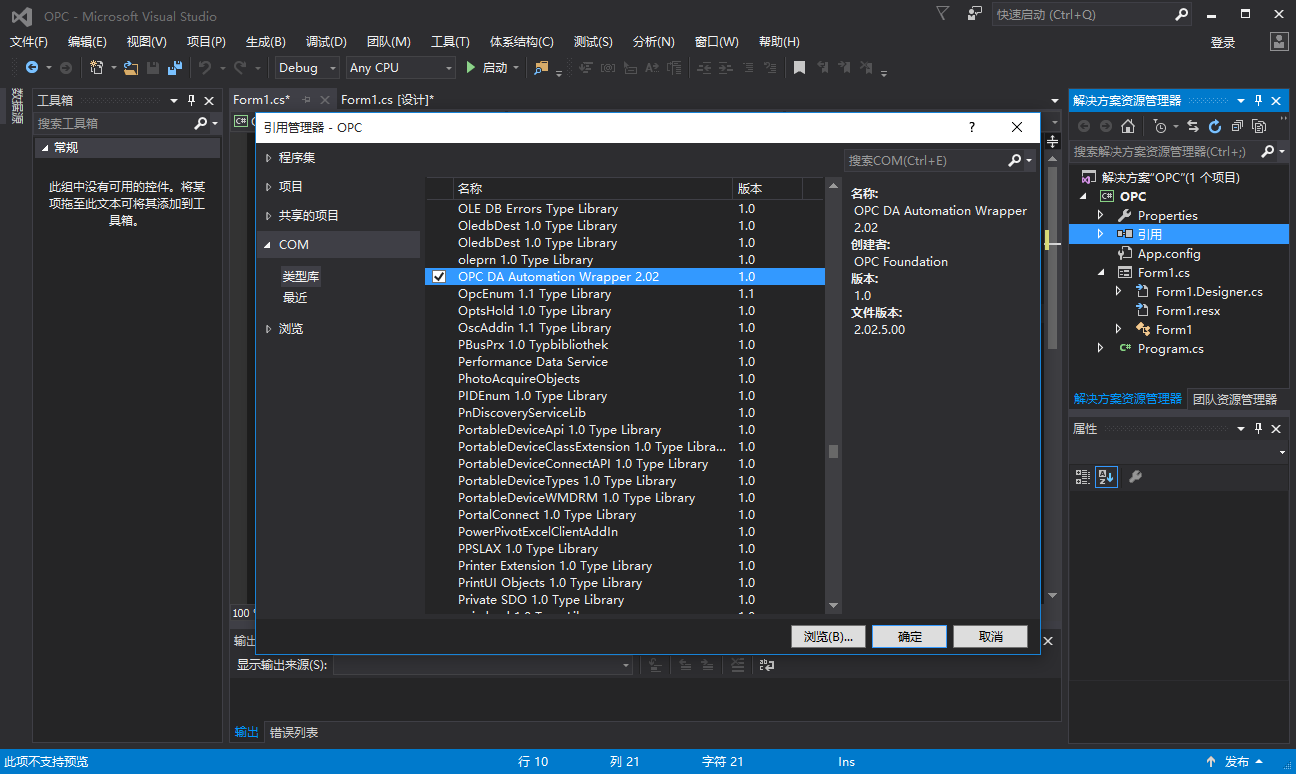The height and width of the screenshot is (774, 1296).
Task: Click the undo toolbar icon
Action: point(205,67)
